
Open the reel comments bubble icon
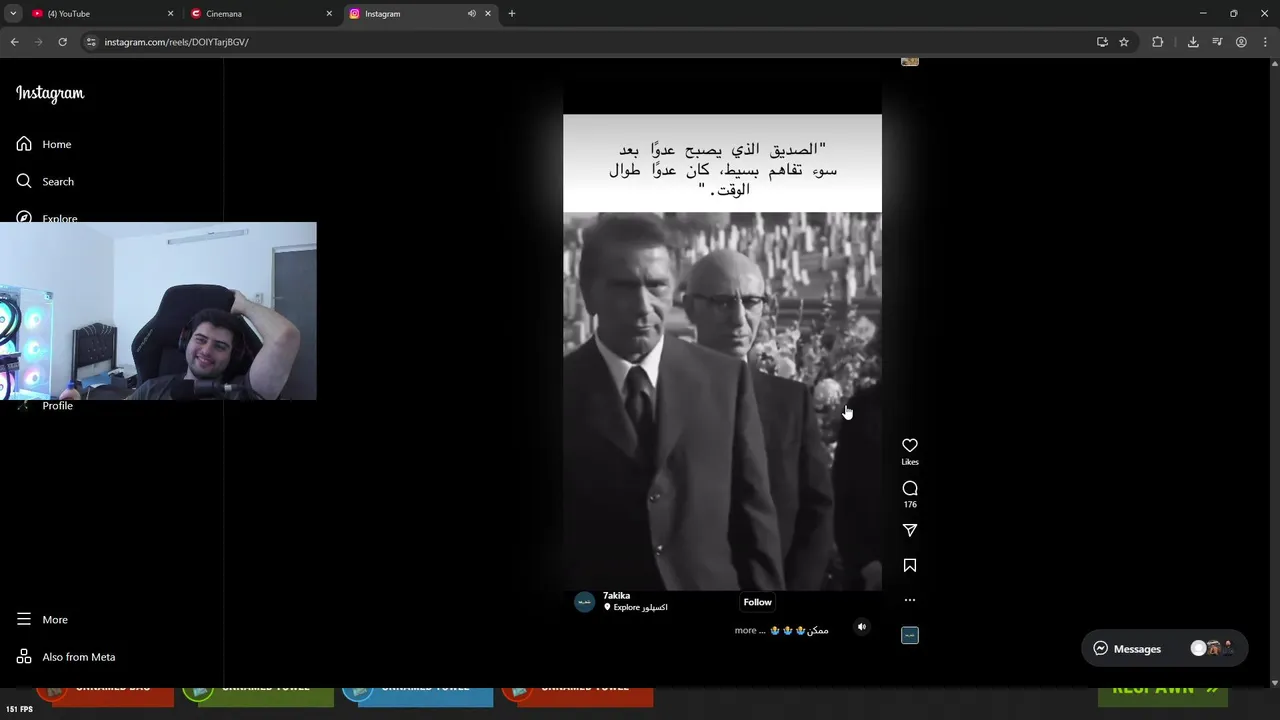click(x=910, y=488)
